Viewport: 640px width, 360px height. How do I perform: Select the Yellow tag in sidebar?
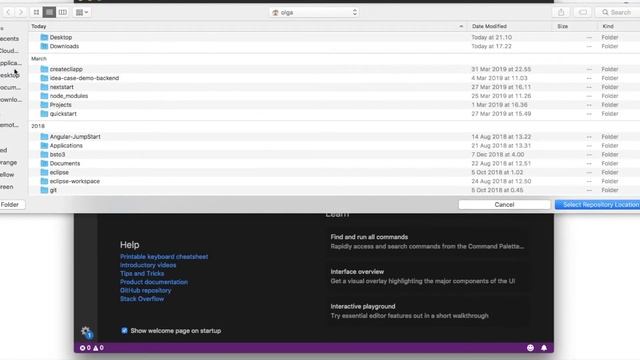point(7,175)
